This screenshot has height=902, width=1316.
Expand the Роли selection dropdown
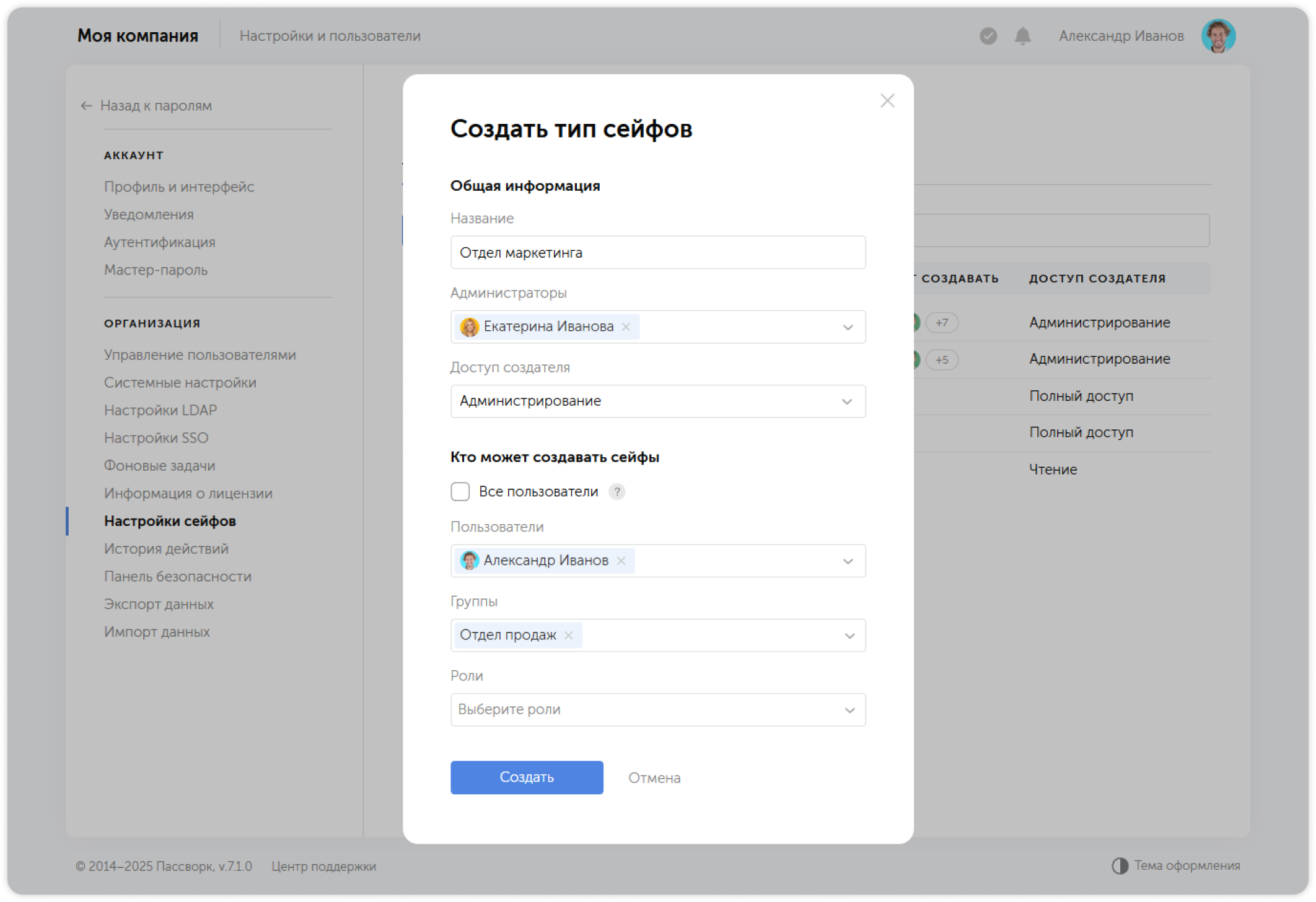point(849,710)
